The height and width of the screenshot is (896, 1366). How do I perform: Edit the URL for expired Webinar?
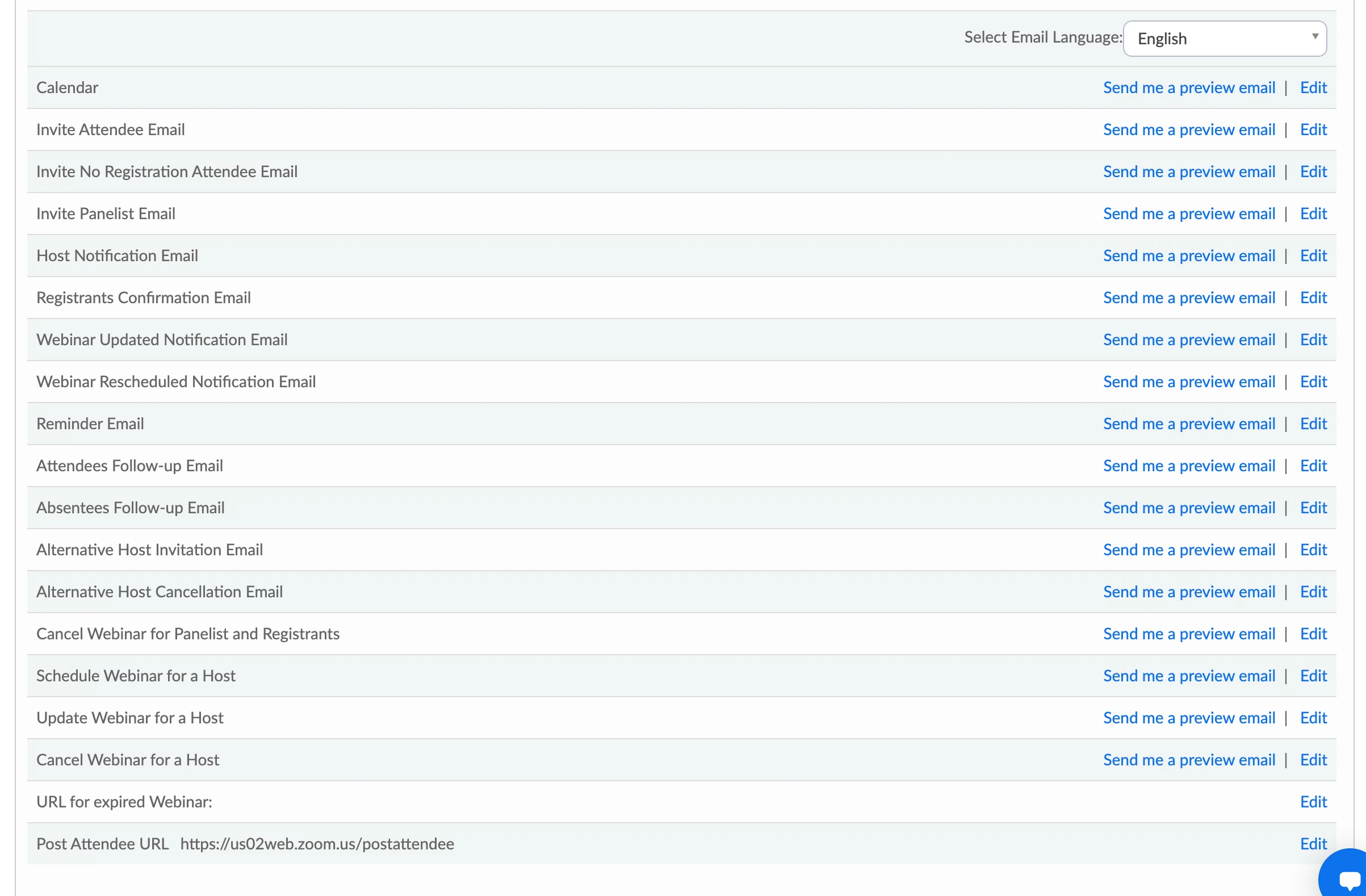(x=1313, y=802)
